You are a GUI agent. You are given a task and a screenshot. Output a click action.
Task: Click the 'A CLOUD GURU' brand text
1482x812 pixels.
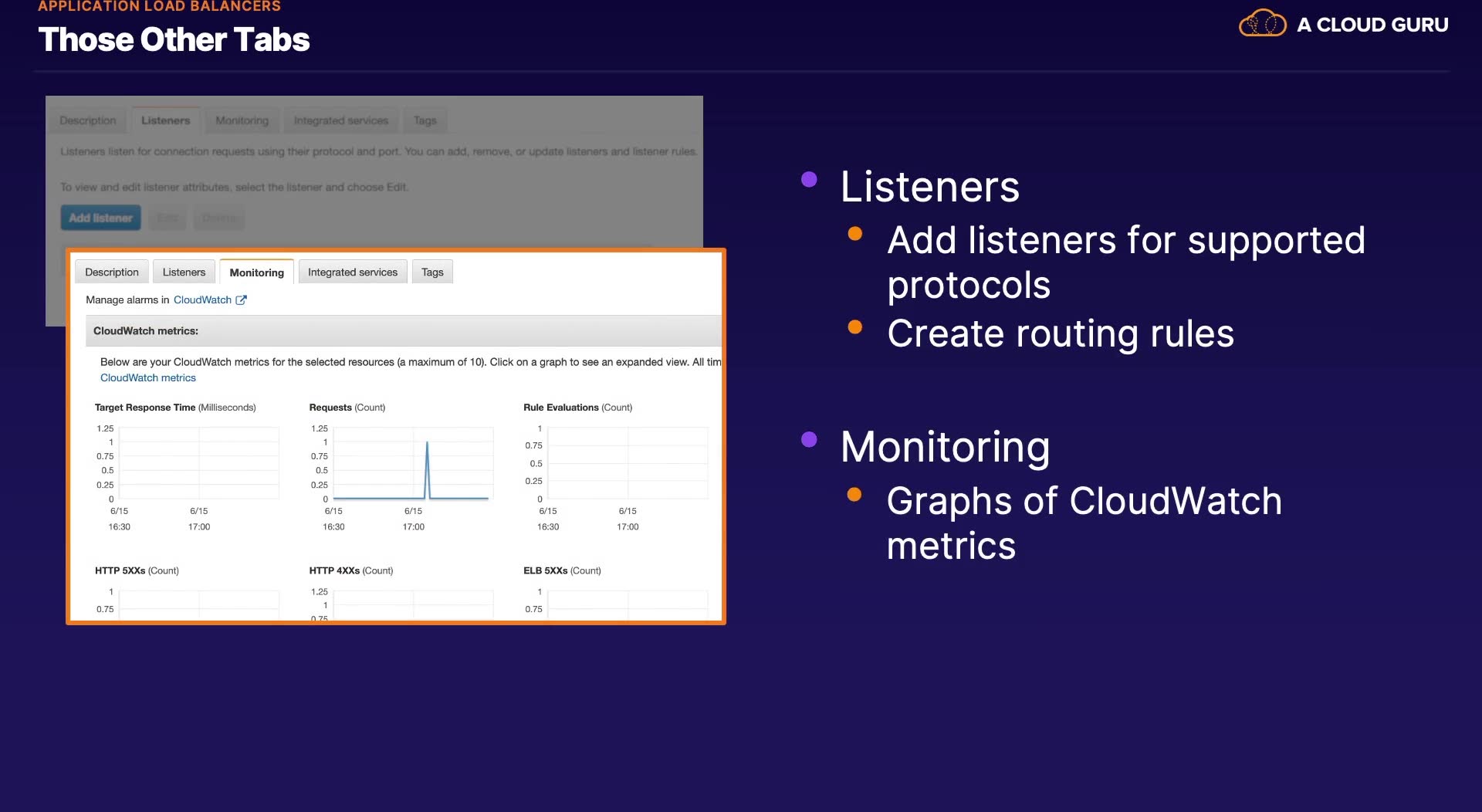pos(1372,25)
